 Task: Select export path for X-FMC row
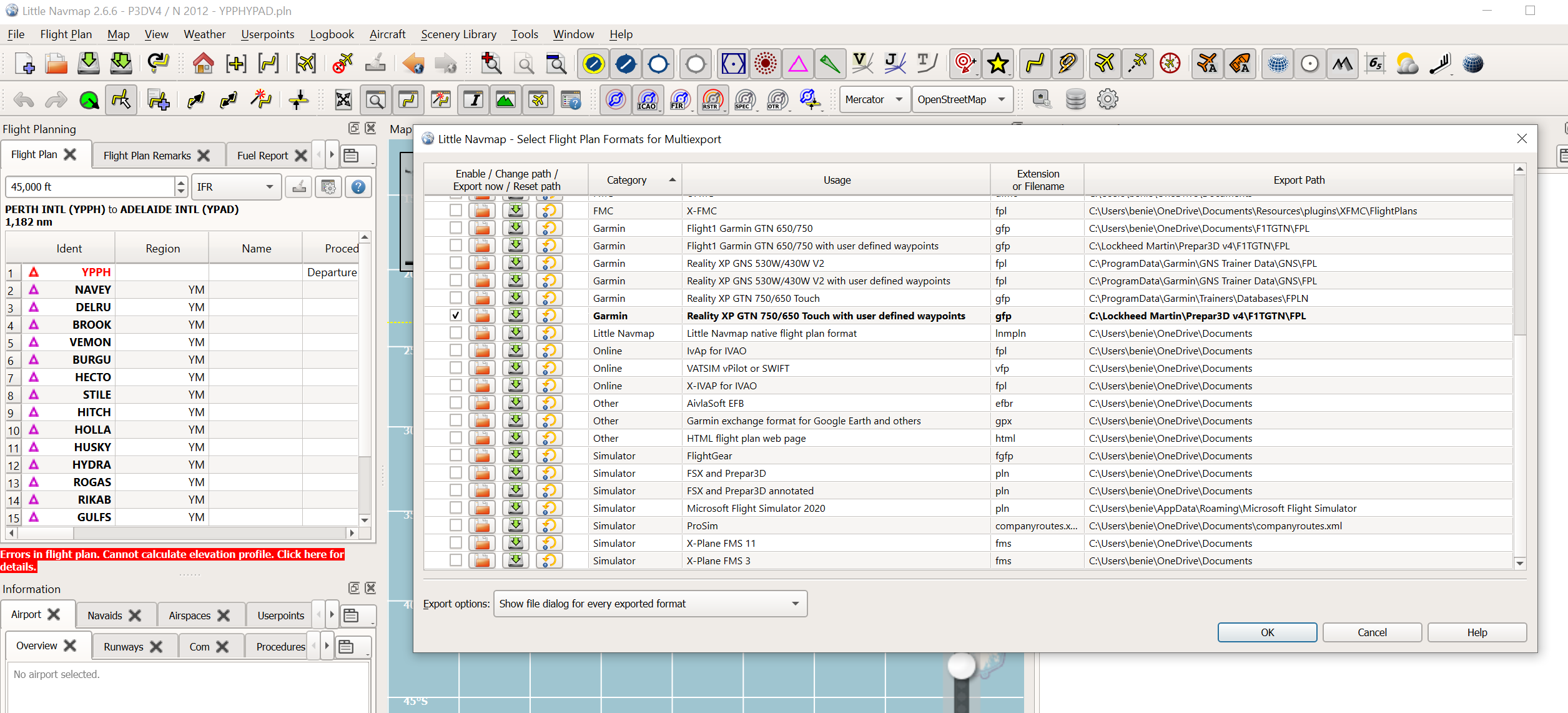click(482, 211)
